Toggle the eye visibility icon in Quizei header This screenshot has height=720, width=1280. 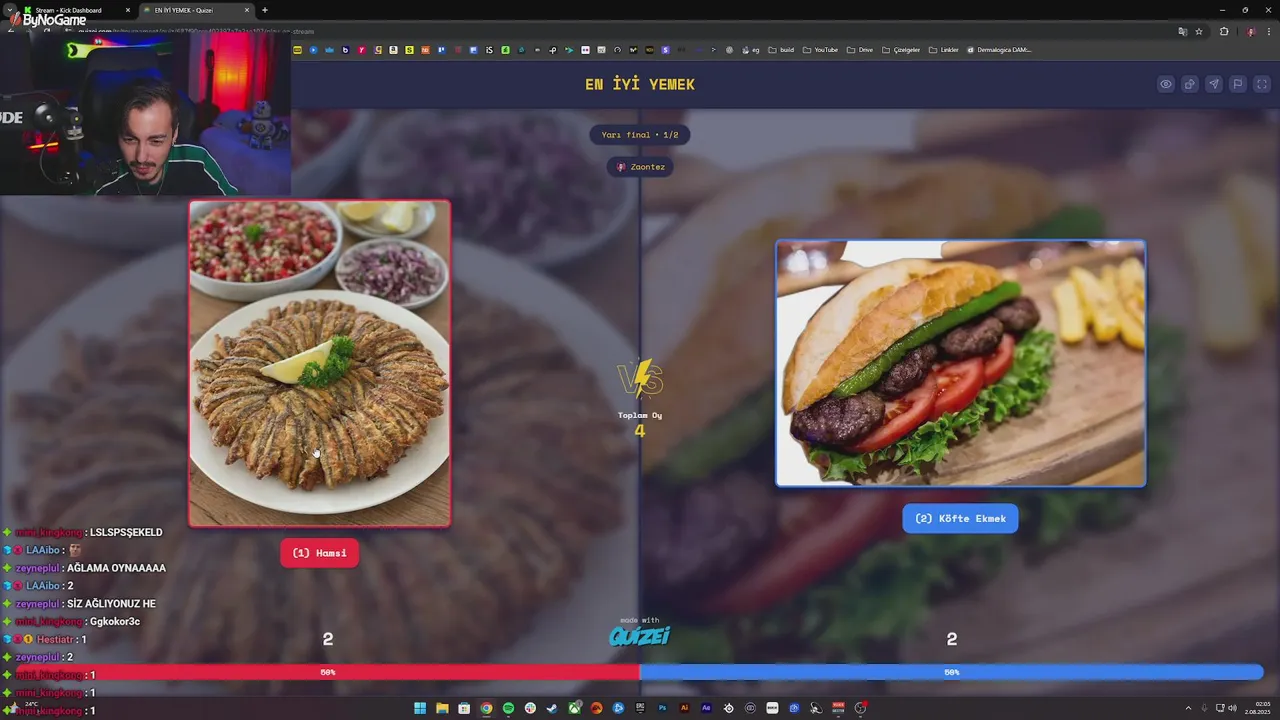pyautogui.click(x=1165, y=84)
